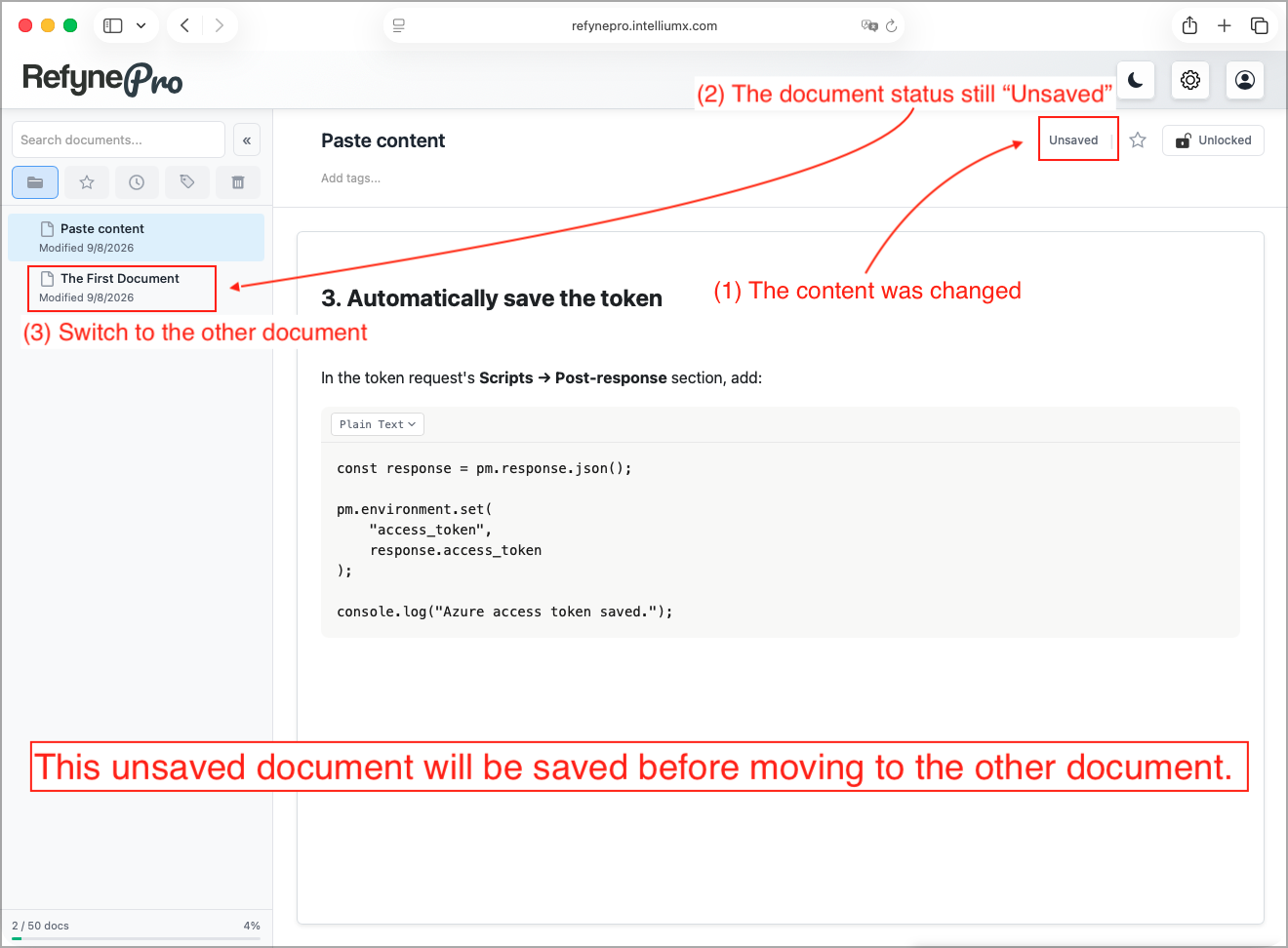Go forward with the Safari forward arrow
Viewport: 1288px width, 948px height.
[x=220, y=25]
